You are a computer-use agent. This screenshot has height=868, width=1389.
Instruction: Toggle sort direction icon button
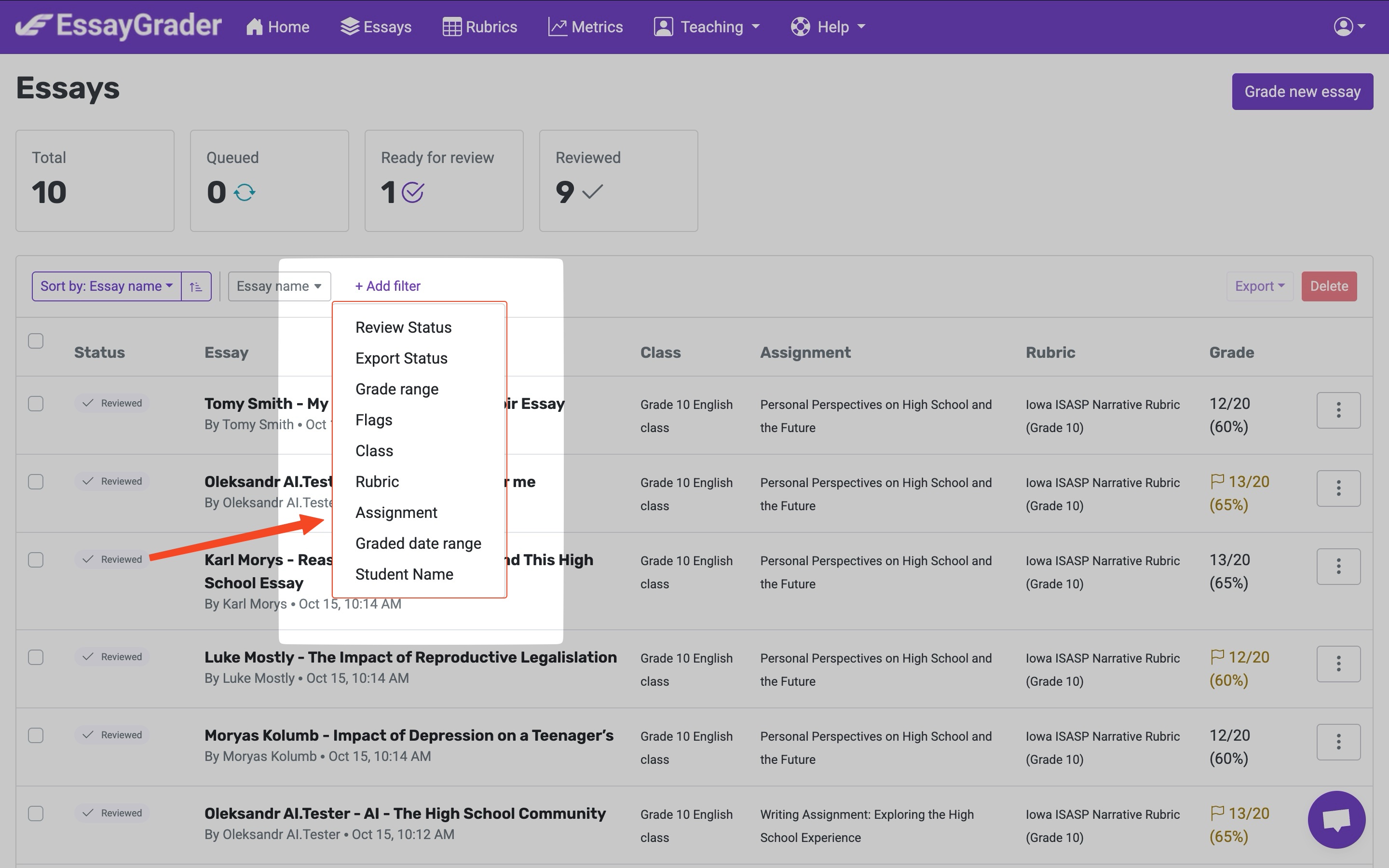(x=196, y=286)
